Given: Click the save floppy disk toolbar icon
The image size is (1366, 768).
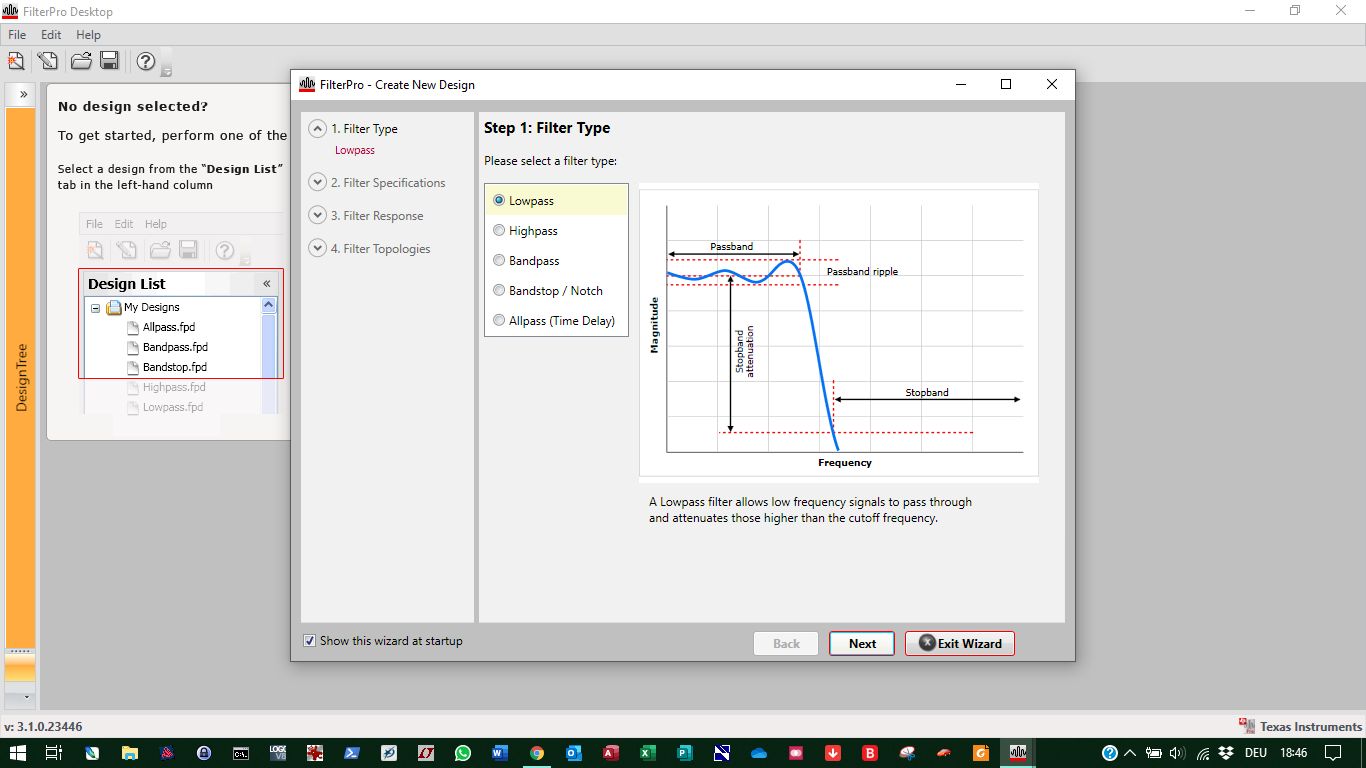Looking at the screenshot, I should (x=110, y=61).
